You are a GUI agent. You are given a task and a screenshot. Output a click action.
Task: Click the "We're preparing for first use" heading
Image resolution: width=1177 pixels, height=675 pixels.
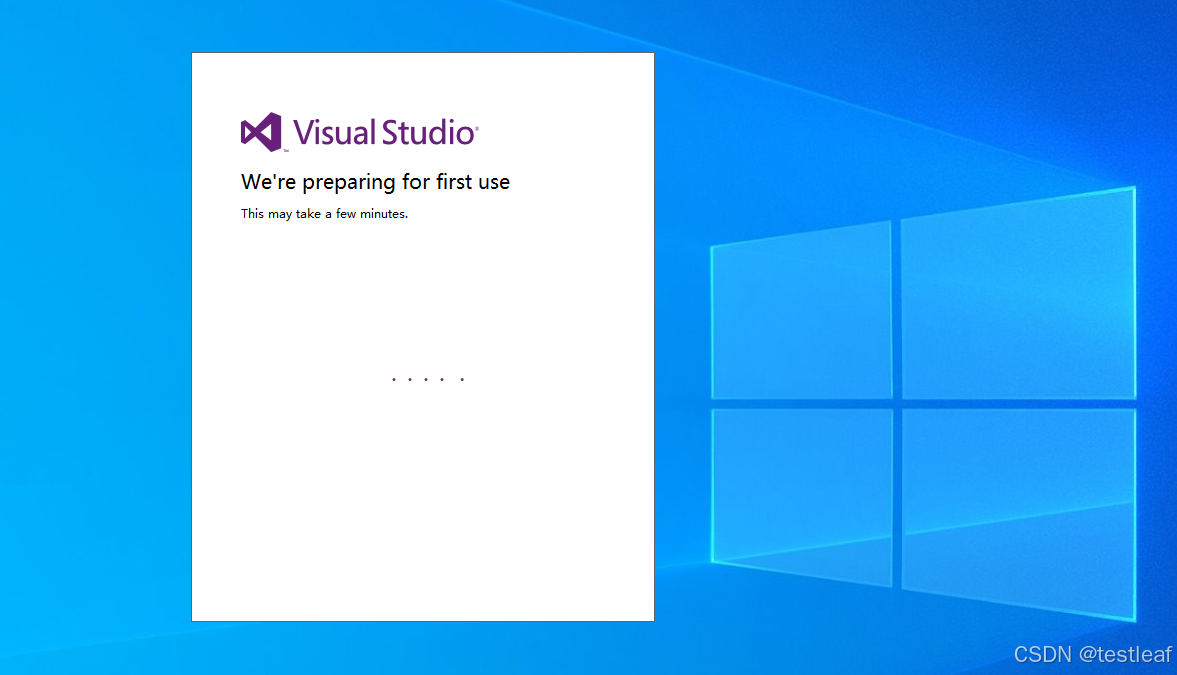(375, 182)
